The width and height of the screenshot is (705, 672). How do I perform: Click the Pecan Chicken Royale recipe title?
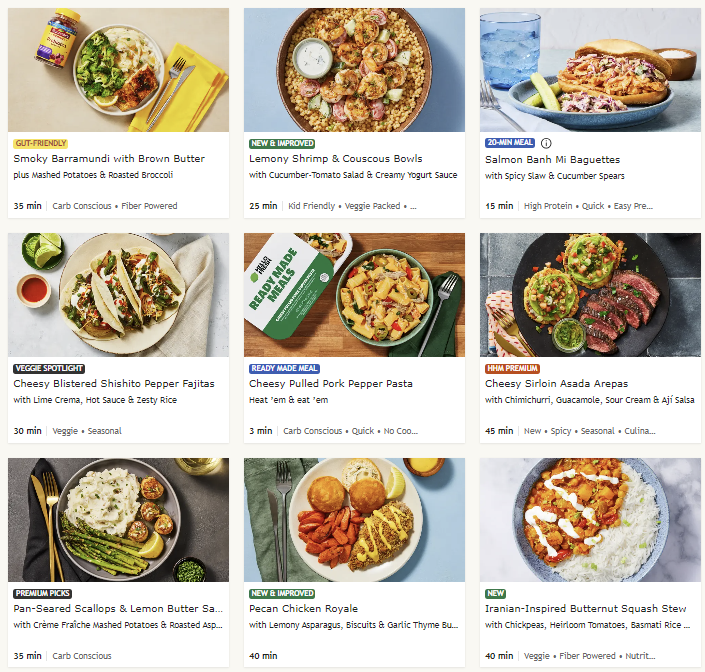303,609
